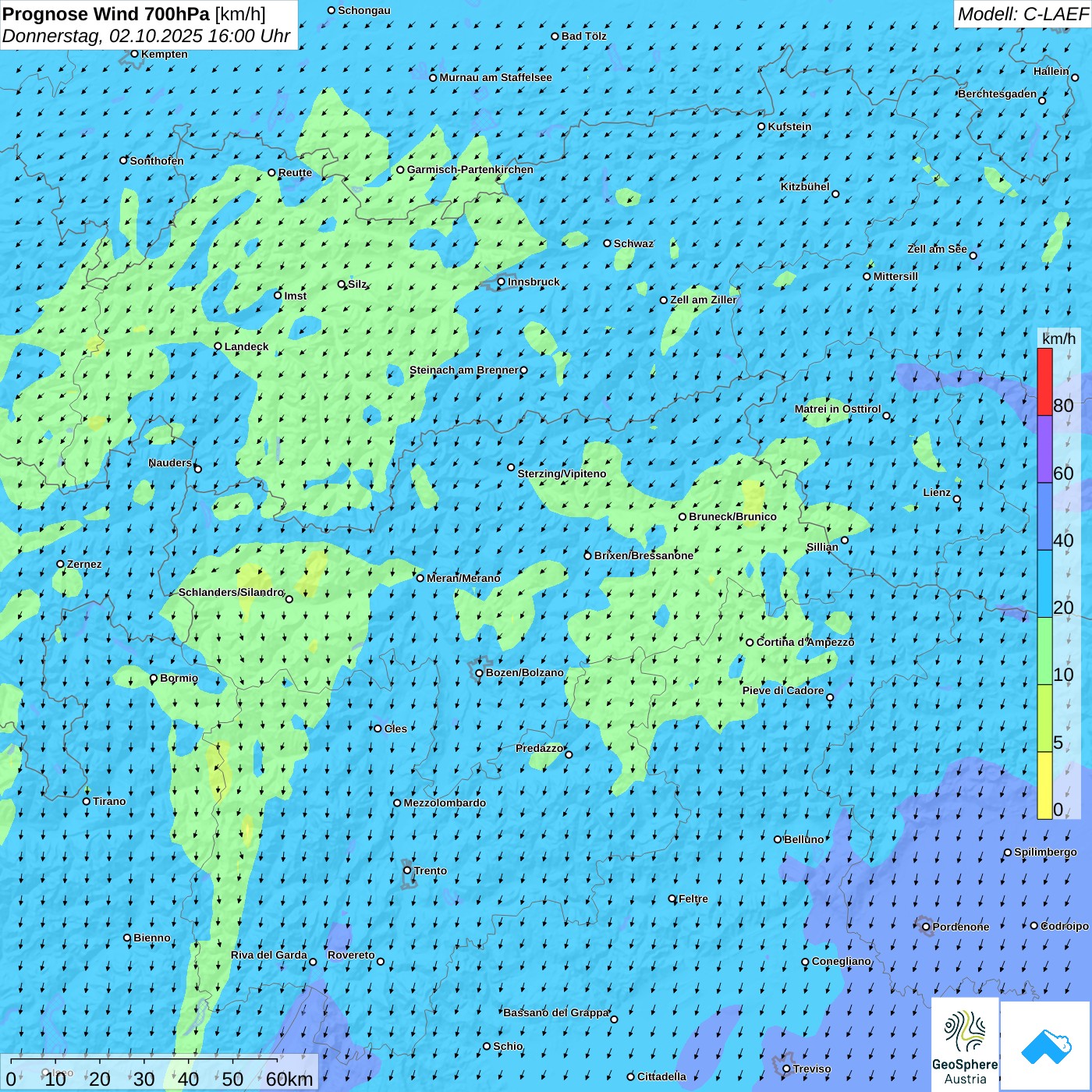Image resolution: width=1092 pixels, height=1092 pixels.
Task: Click the 'Steinach am Brenner' label
Action: 464,370
